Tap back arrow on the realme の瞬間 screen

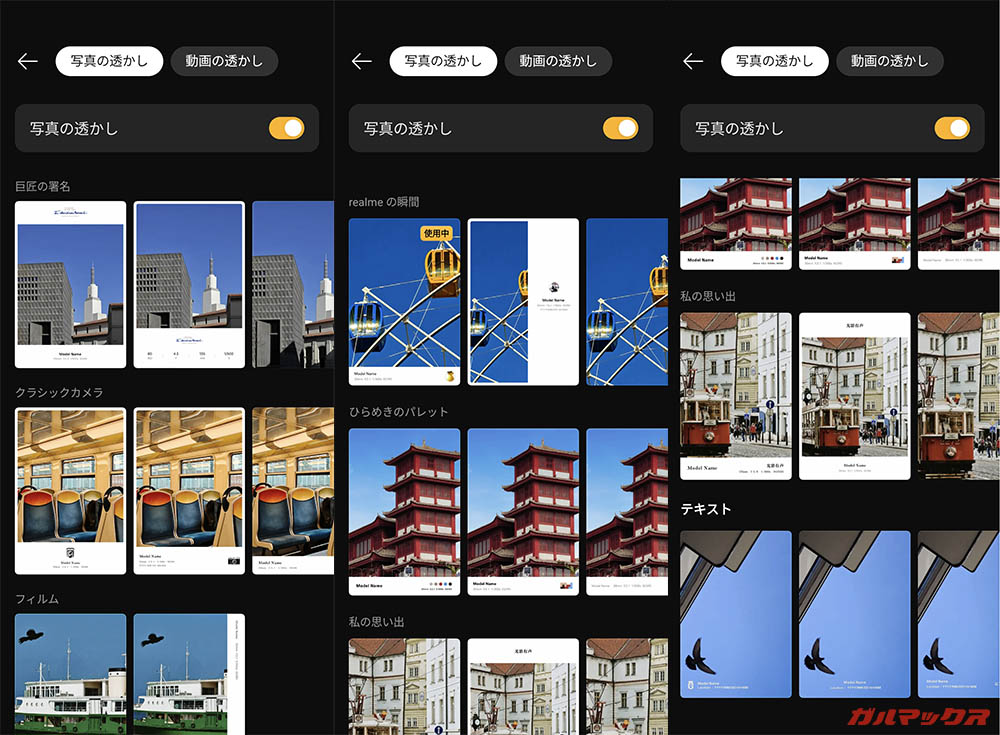tap(361, 61)
